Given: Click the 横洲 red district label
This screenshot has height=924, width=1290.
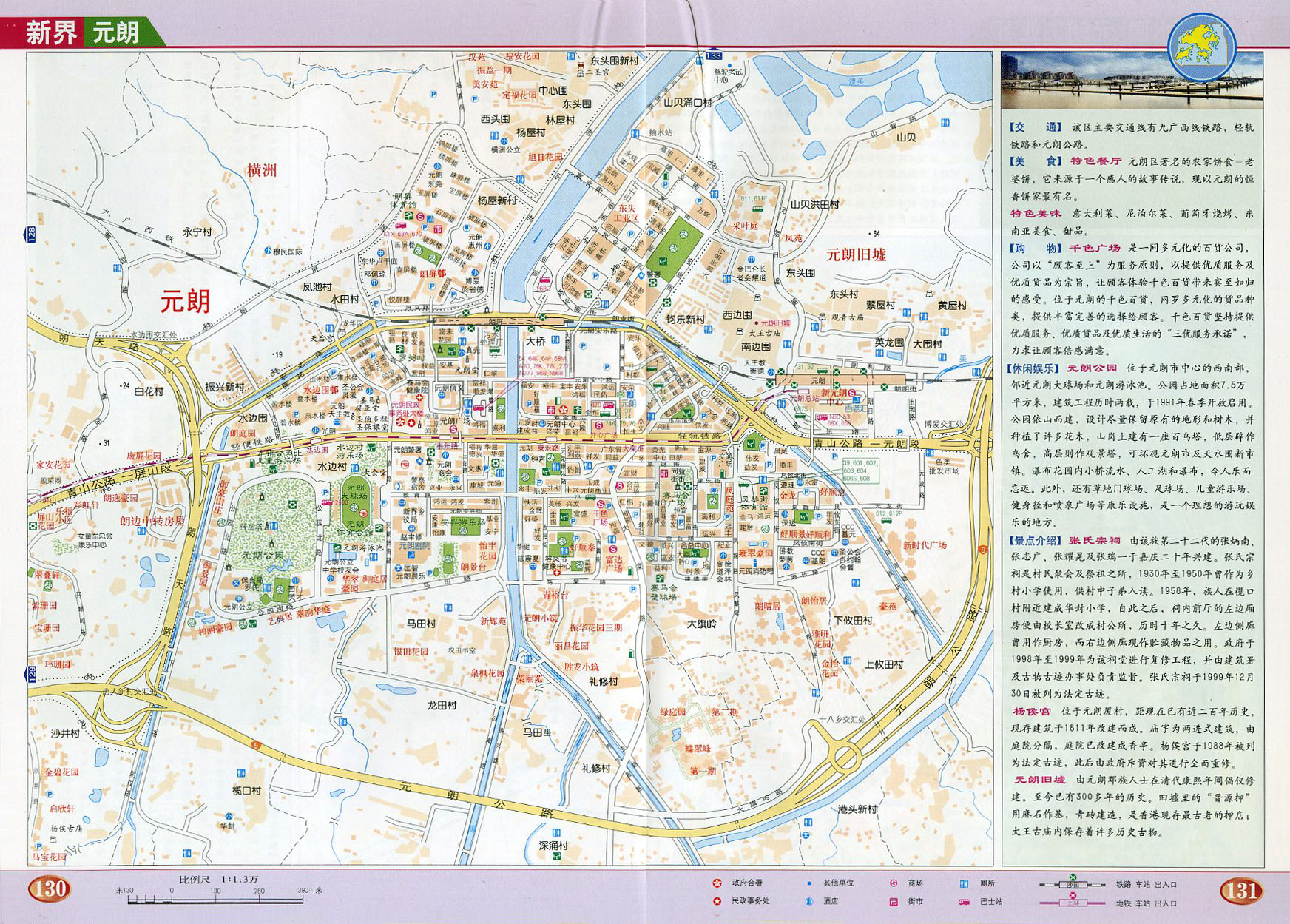Looking at the screenshot, I should tap(261, 170).
